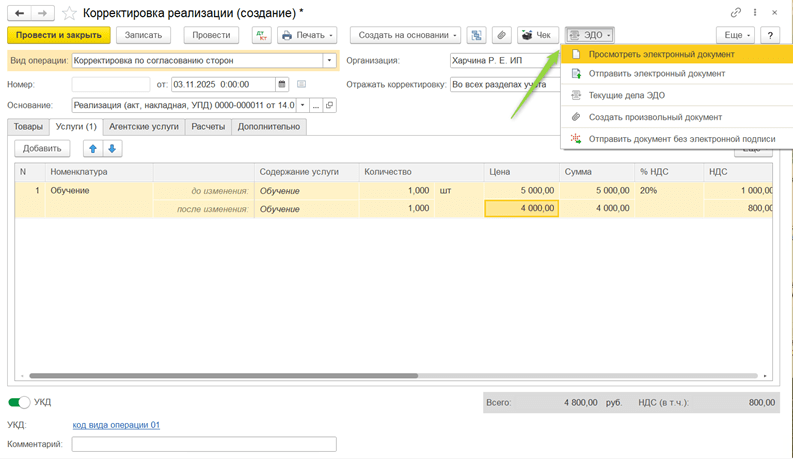This screenshot has height=459, width=793.
Task: Click the Провести и закрыть button
Action: click(x=58, y=35)
